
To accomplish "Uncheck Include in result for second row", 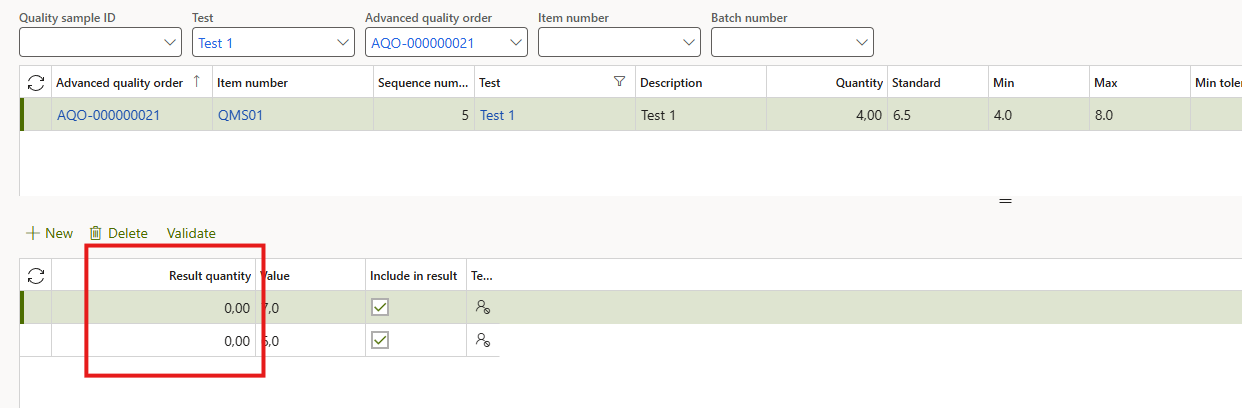I will click(379, 341).
